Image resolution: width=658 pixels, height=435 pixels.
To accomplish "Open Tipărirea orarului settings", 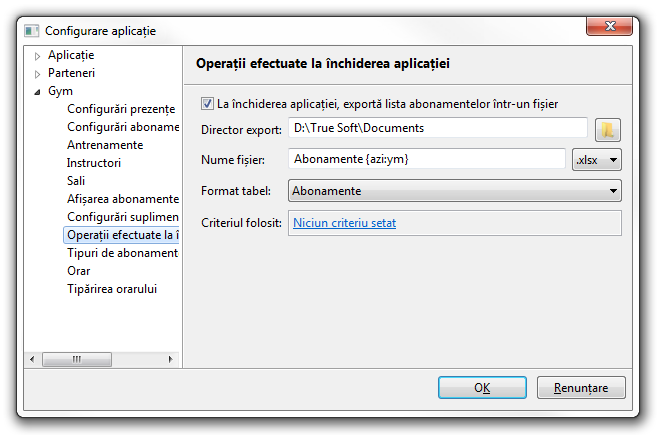I will click(111, 289).
